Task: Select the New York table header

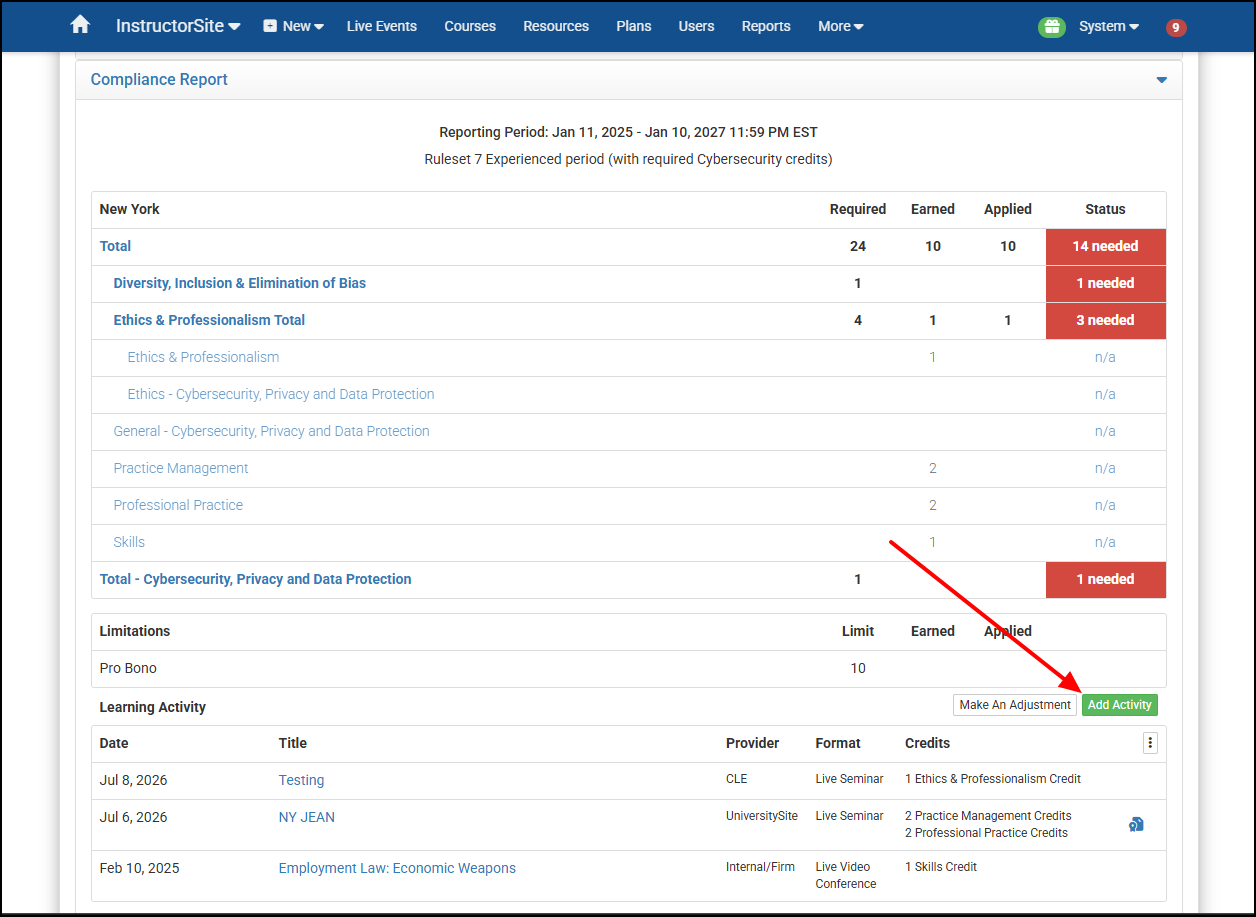Action: tap(130, 209)
